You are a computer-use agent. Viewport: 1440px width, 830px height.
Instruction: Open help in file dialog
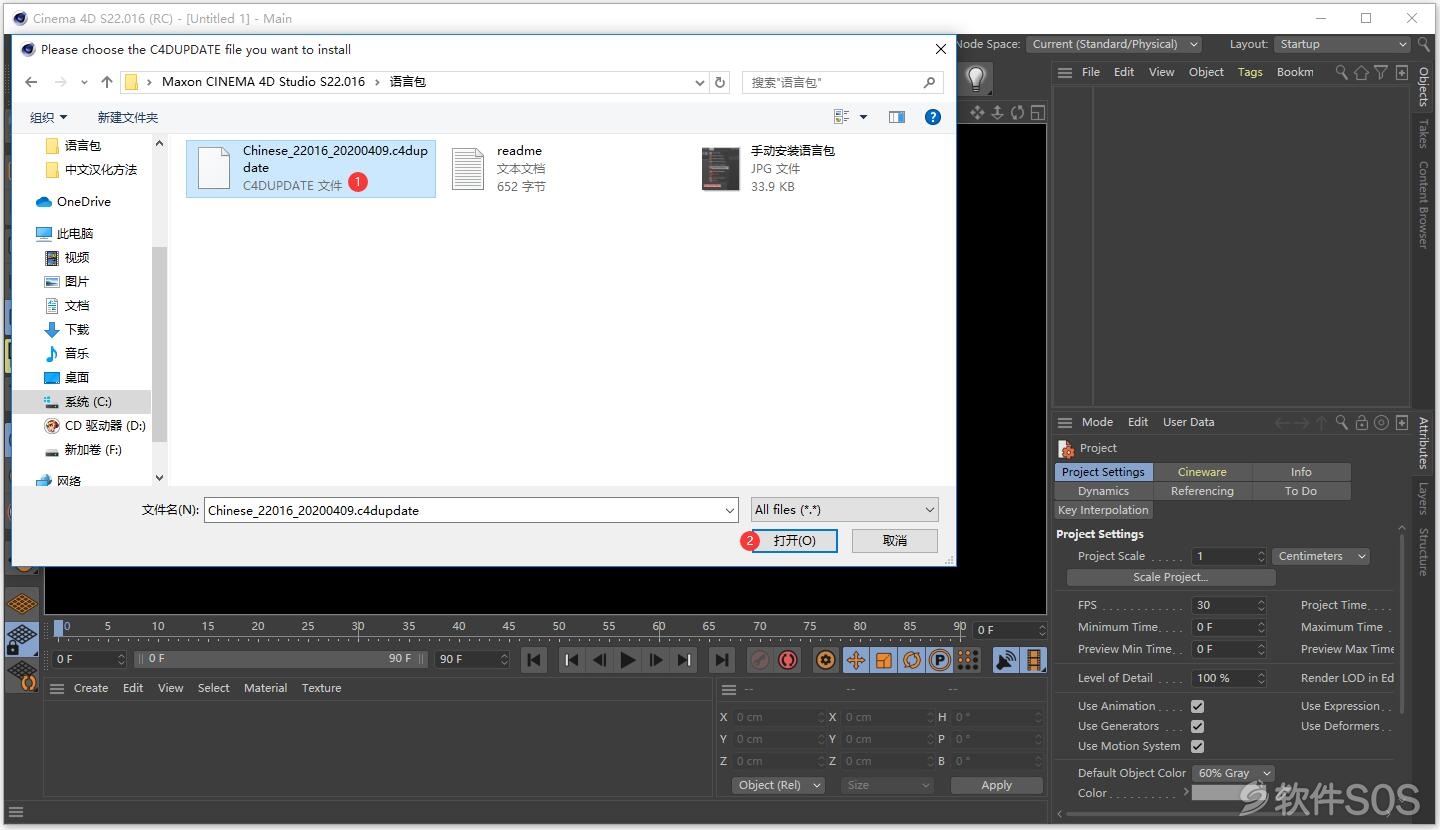pyautogui.click(x=933, y=117)
